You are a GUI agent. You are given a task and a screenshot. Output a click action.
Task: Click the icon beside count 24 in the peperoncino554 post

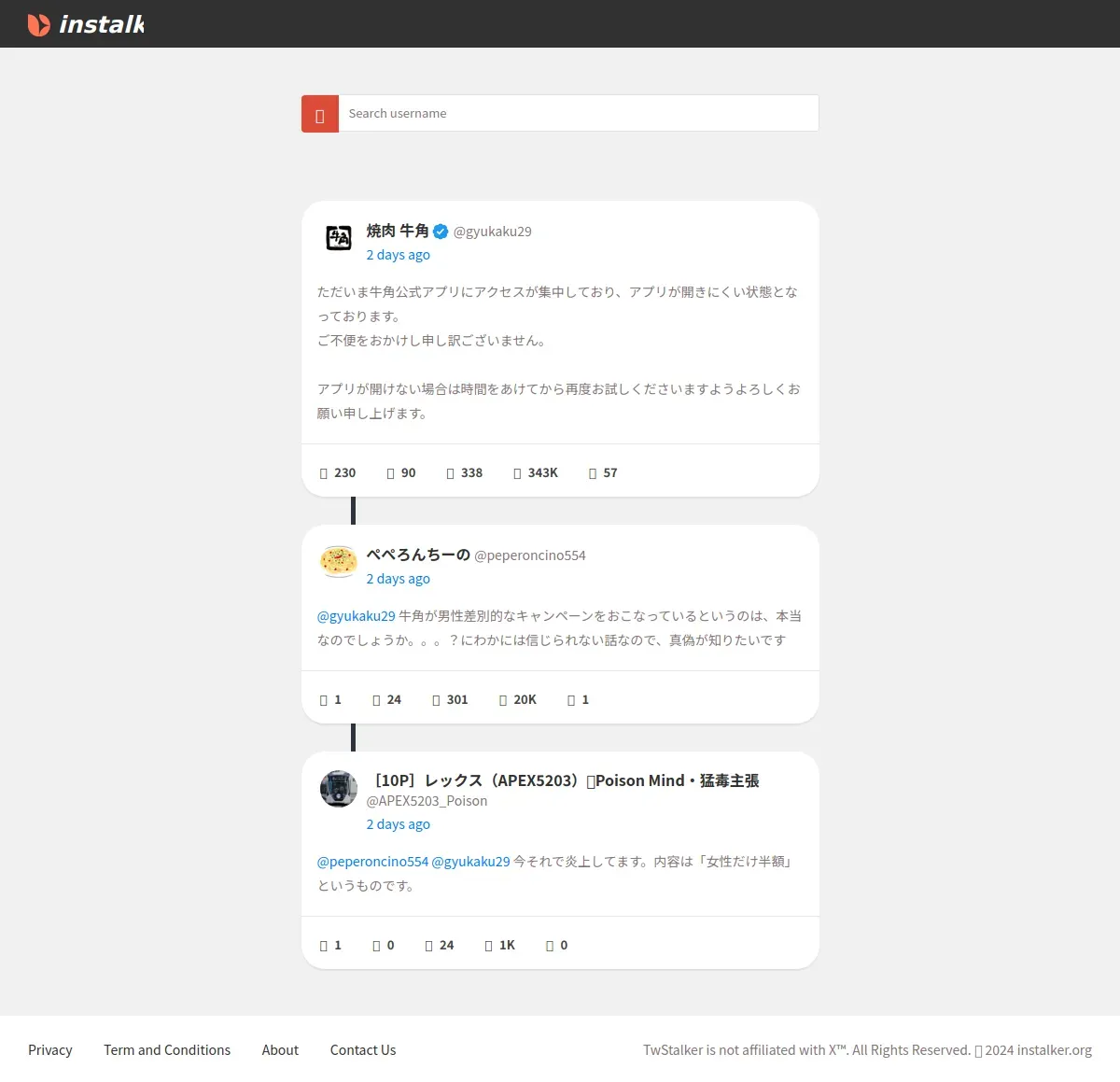pos(377,700)
